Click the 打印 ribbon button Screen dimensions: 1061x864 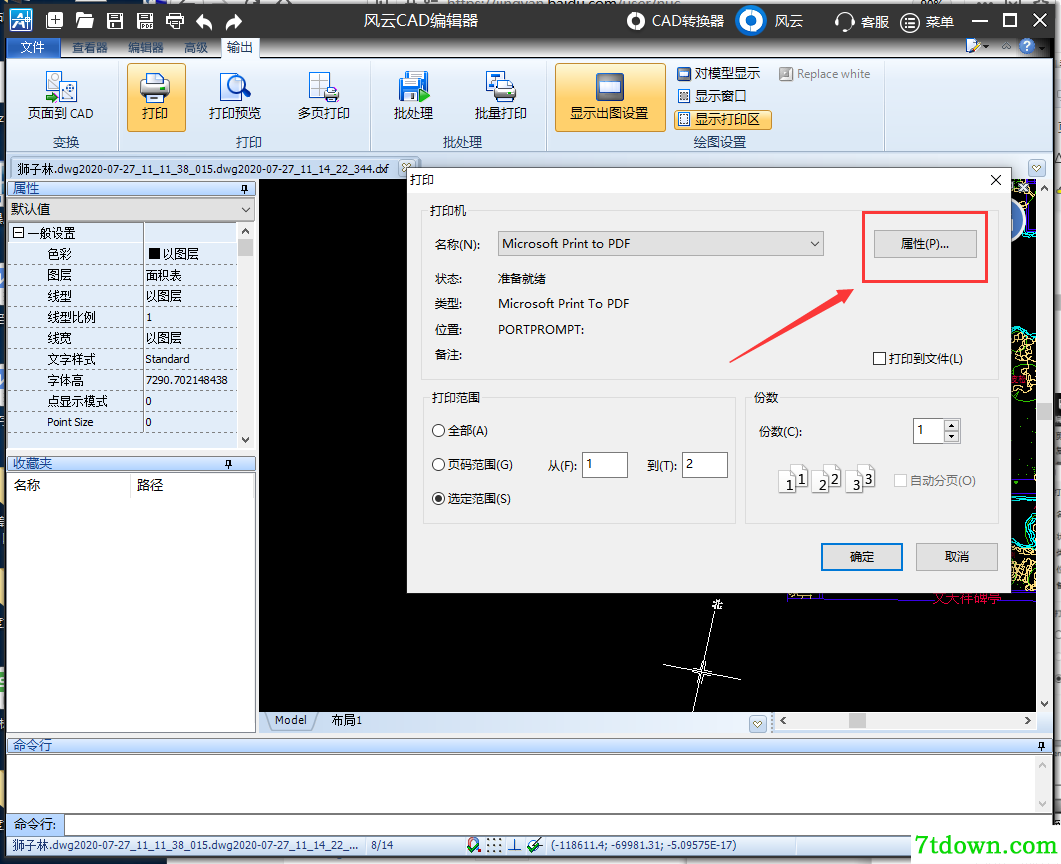[156, 97]
